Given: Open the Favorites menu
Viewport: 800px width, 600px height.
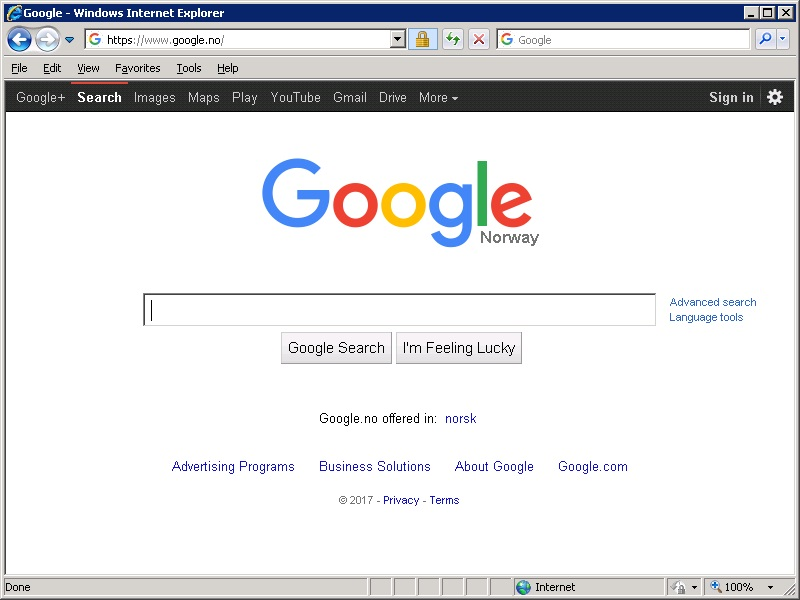Looking at the screenshot, I should coord(138,68).
